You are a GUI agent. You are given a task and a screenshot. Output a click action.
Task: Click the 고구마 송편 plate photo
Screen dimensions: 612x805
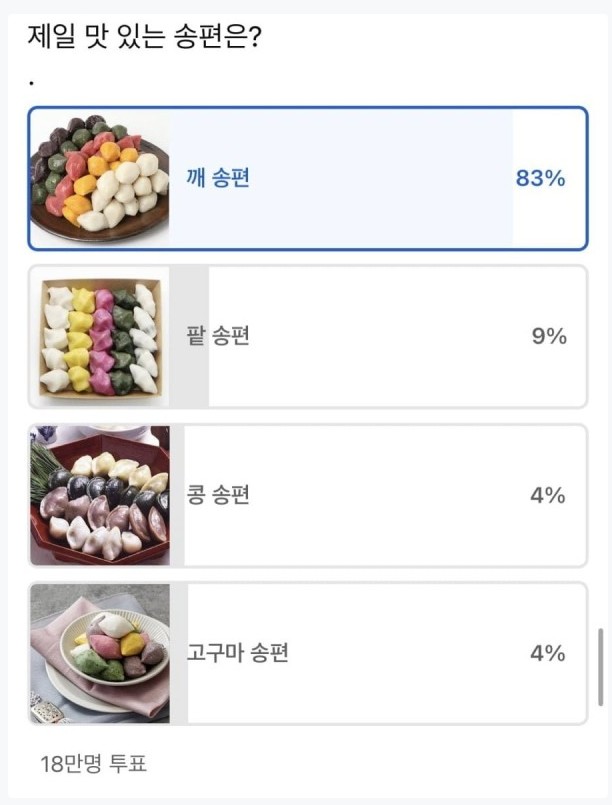(100, 654)
